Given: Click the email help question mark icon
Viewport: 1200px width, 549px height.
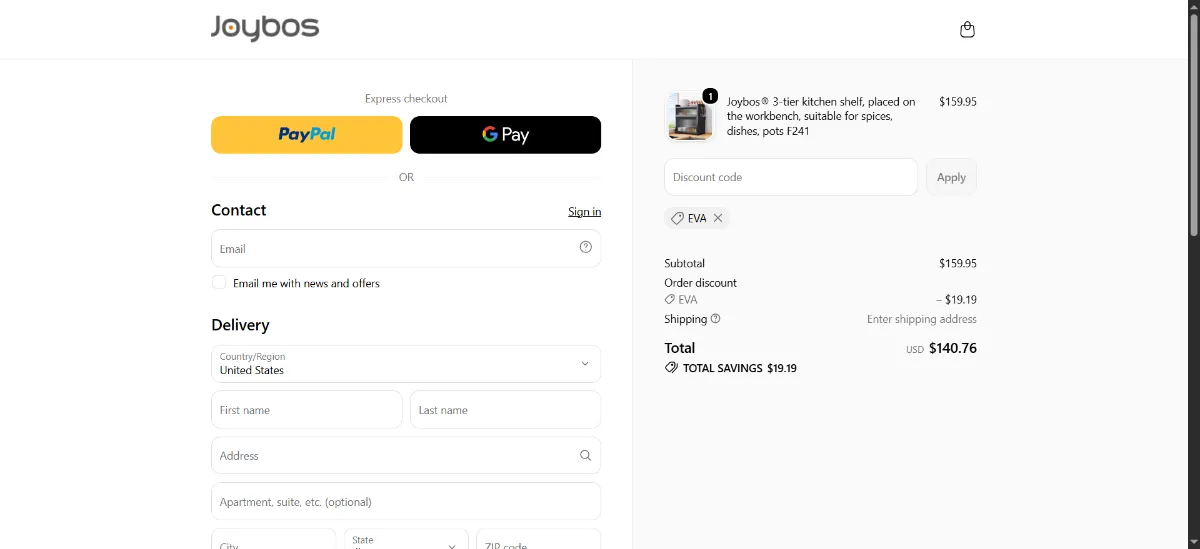Looking at the screenshot, I should [586, 247].
